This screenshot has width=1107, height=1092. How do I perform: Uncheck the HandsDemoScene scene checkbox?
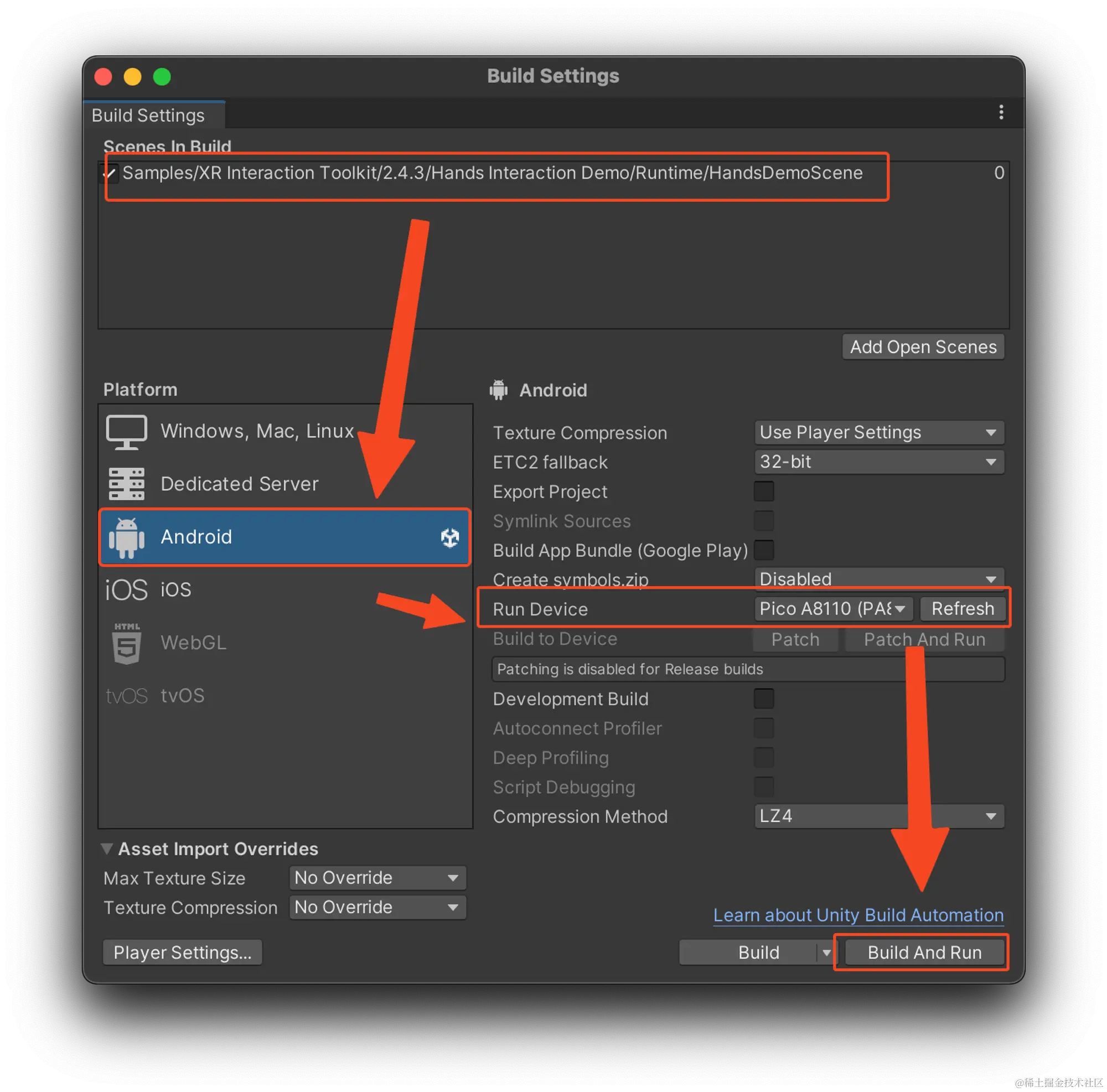coord(110,173)
